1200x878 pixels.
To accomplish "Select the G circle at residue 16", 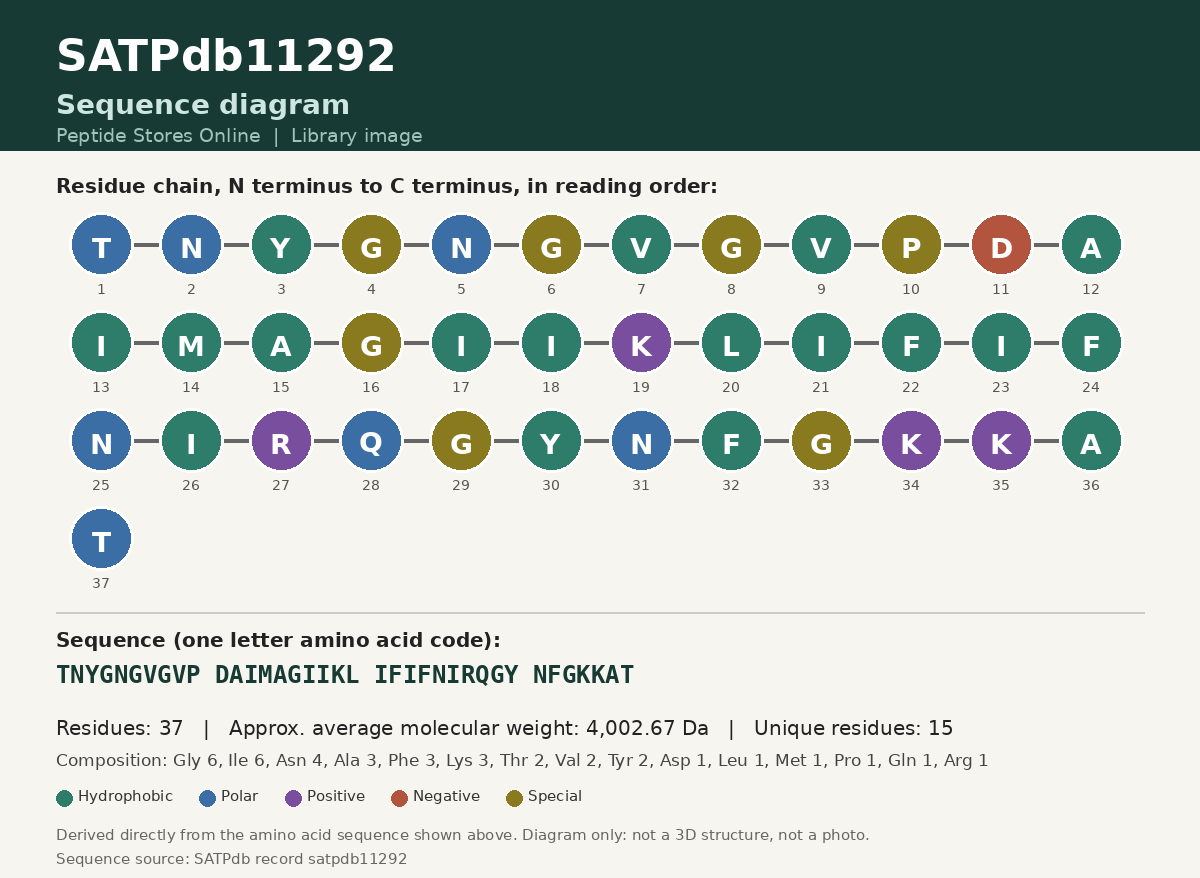I will tap(371, 343).
